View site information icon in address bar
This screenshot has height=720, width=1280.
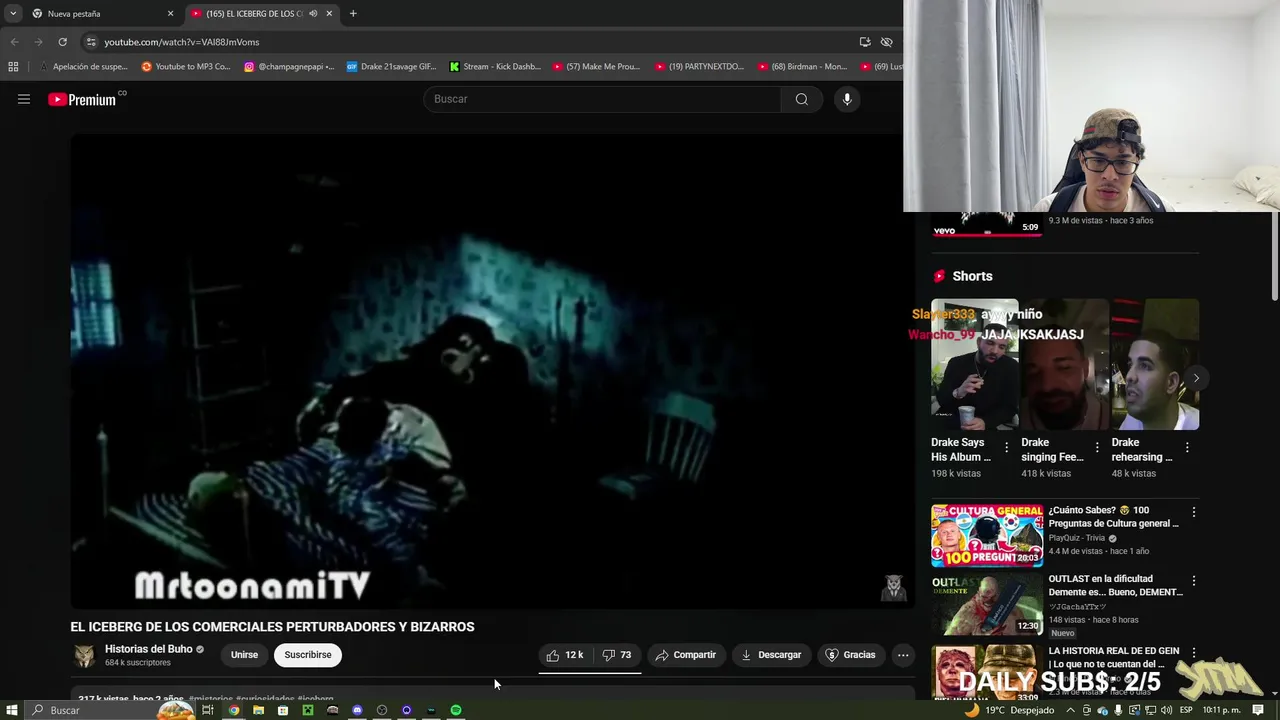pyautogui.click(x=91, y=42)
